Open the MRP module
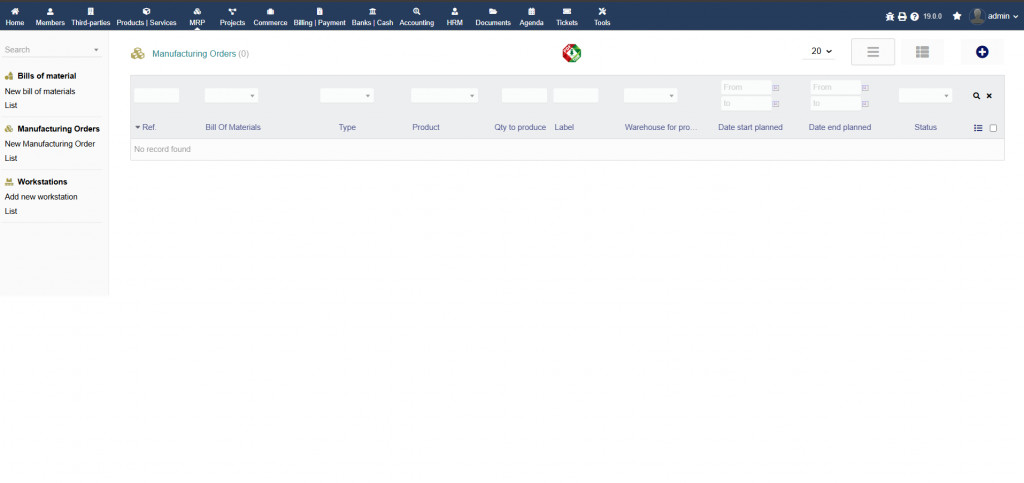 point(197,16)
